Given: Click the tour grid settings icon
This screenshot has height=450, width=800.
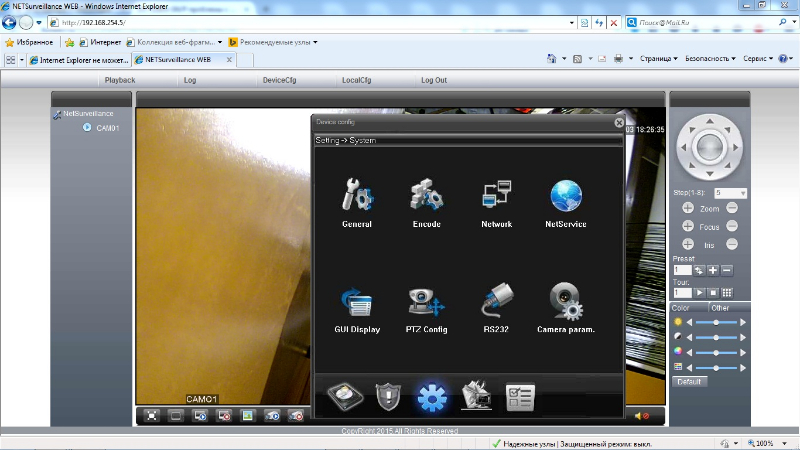Looking at the screenshot, I should pyautogui.click(x=727, y=293).
